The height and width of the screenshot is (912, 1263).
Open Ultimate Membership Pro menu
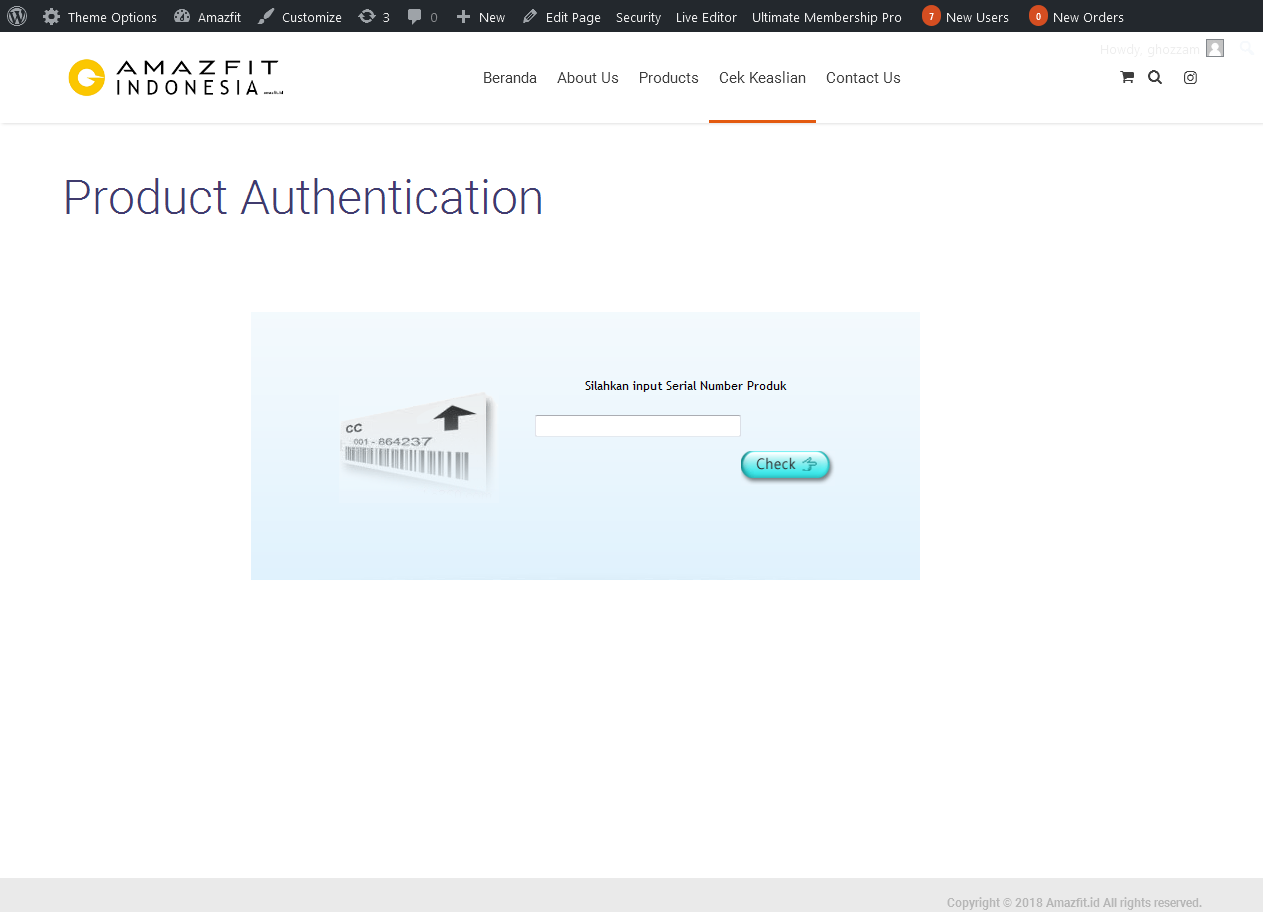click(827, 17)
